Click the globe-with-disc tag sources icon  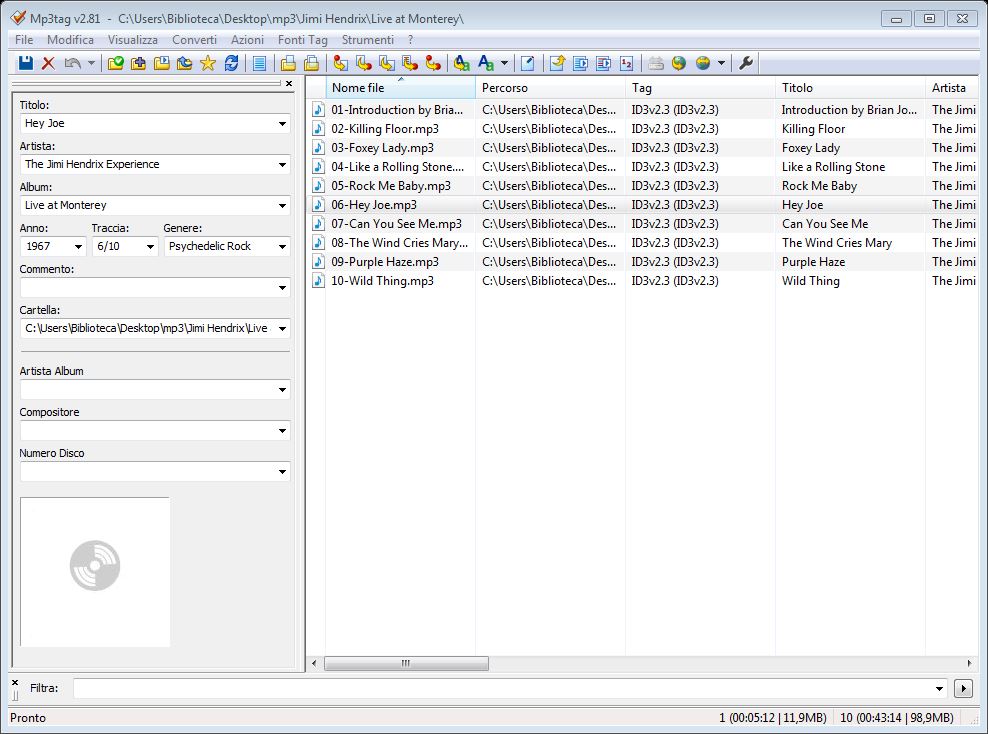(703, 63)
